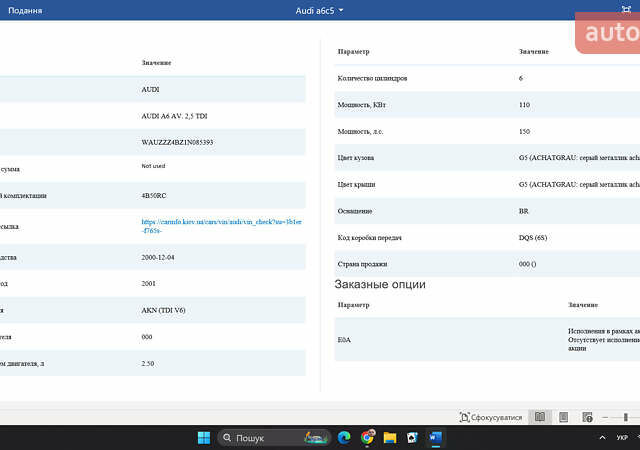This screenshot has height=450, width=640.
Task: Click the Заказные опции heading
Action: [379, 284]
